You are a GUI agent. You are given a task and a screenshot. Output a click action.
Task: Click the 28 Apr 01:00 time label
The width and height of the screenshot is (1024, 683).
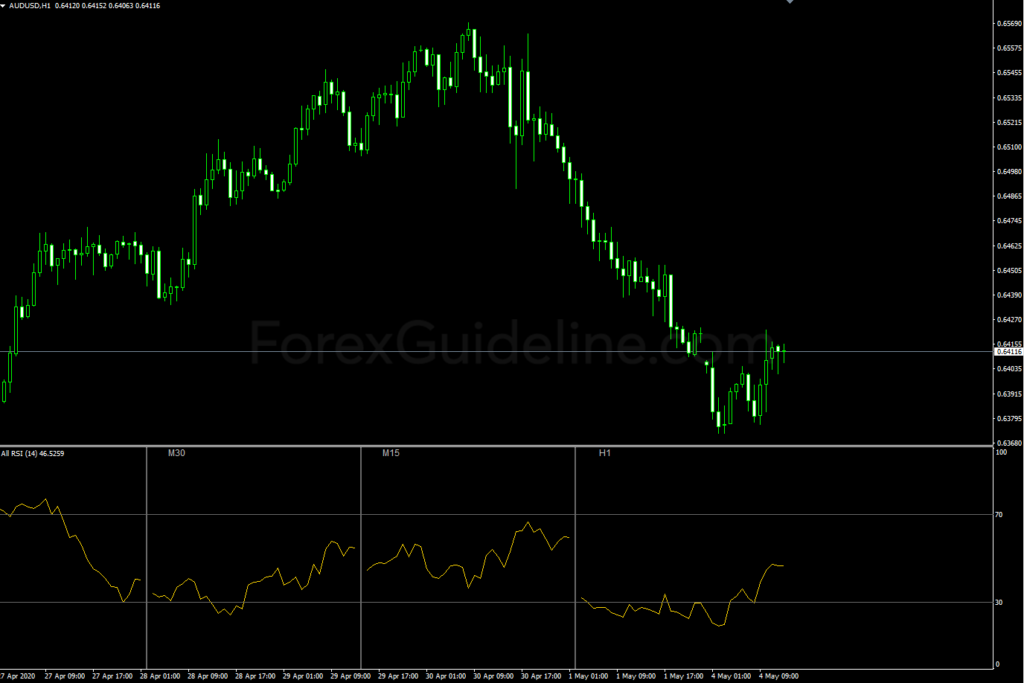pos(160,676)
